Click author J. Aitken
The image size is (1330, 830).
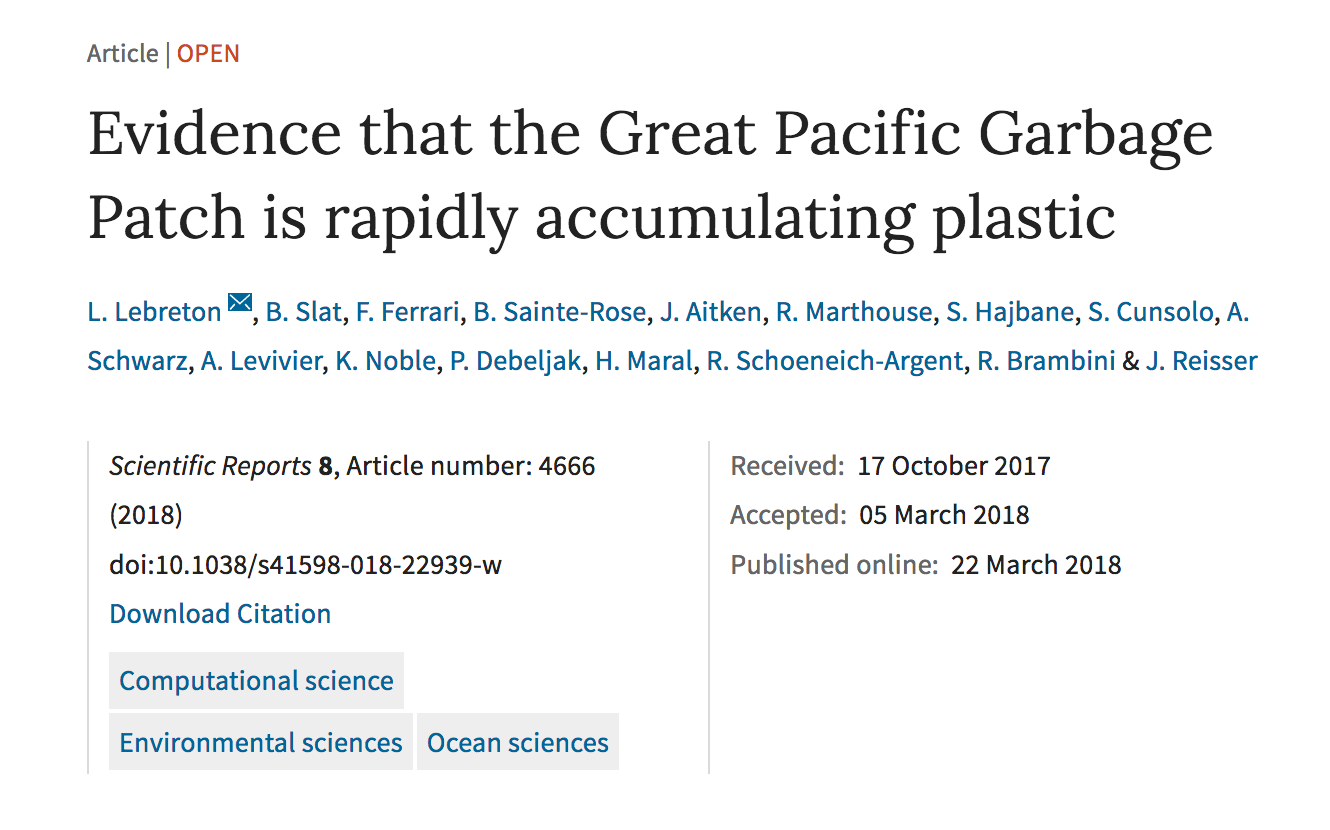711,312
